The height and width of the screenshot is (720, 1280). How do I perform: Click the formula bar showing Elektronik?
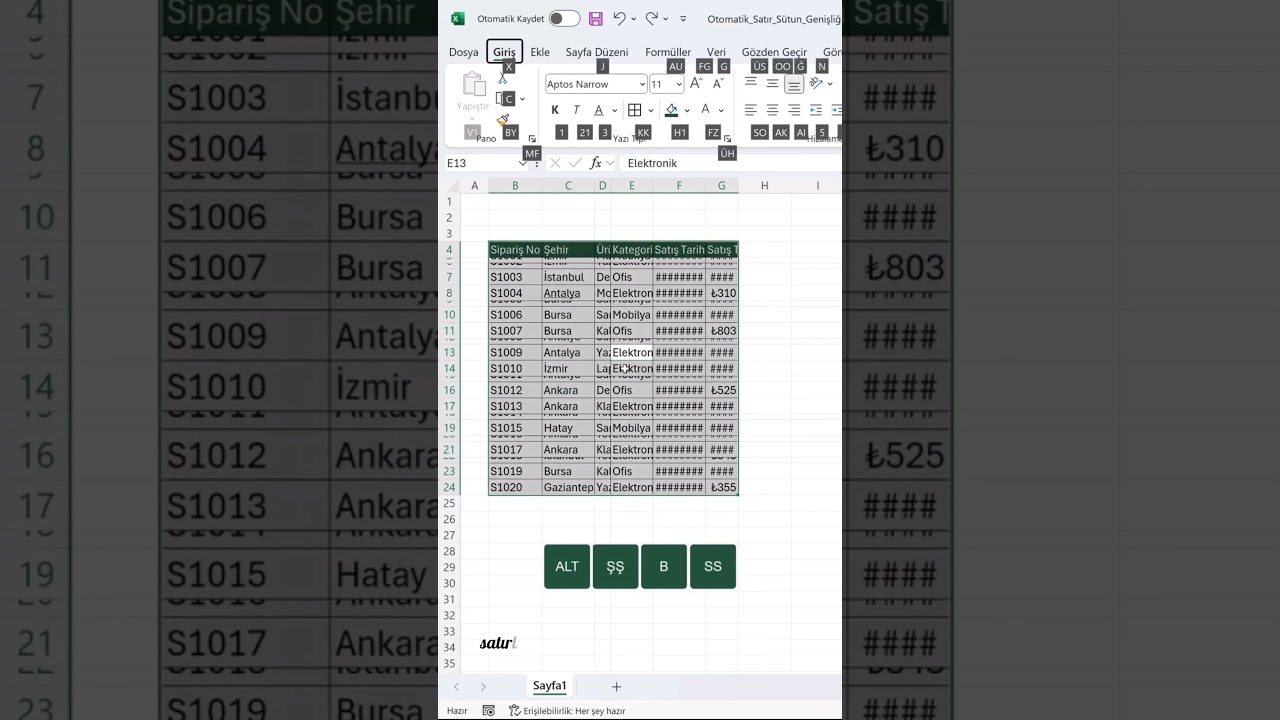tap(730, 163)
